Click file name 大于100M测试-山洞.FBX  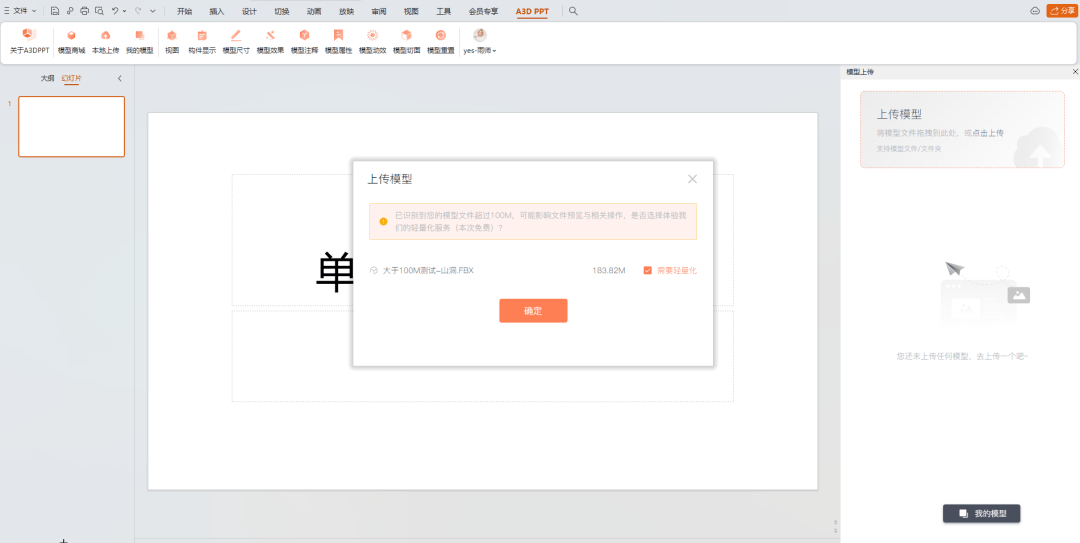click(x=428, y=270)
